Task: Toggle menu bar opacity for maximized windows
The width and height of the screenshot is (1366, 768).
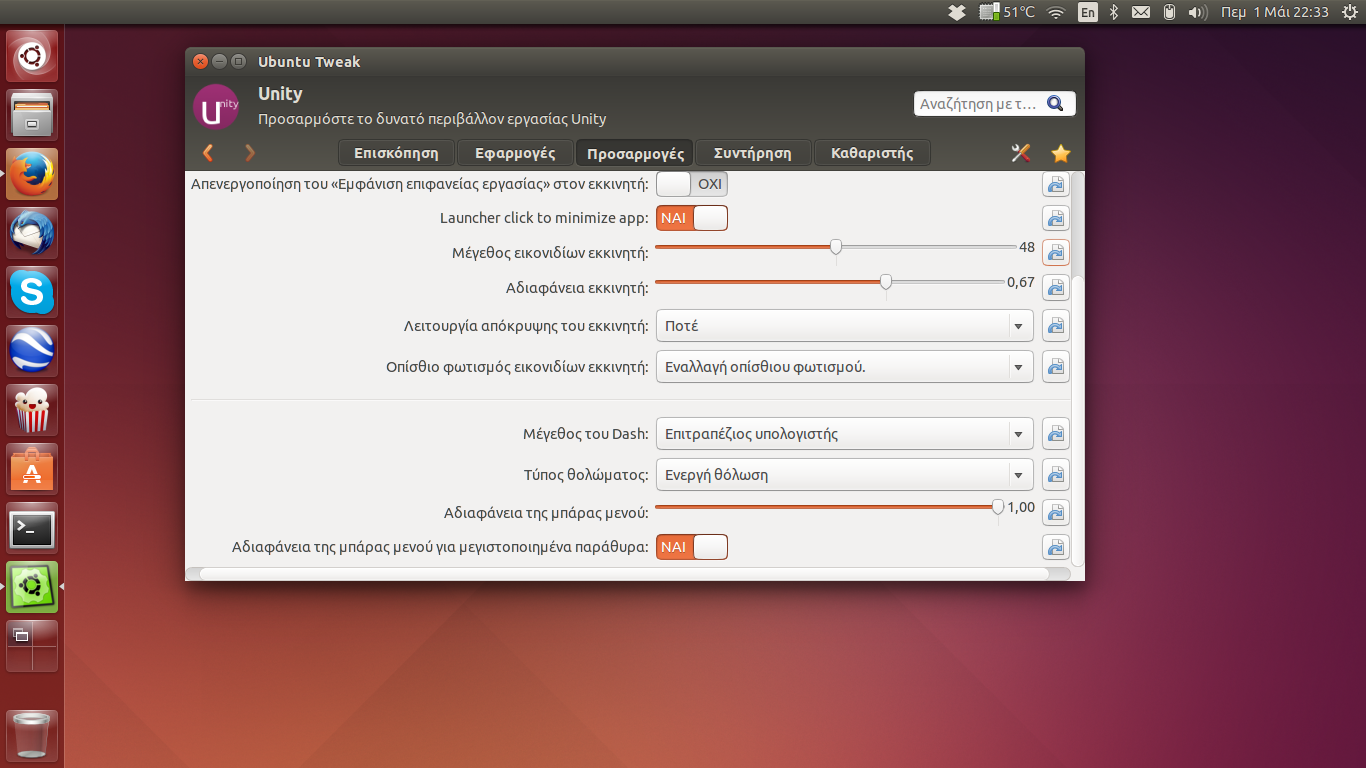Action: tap(692, 547)
